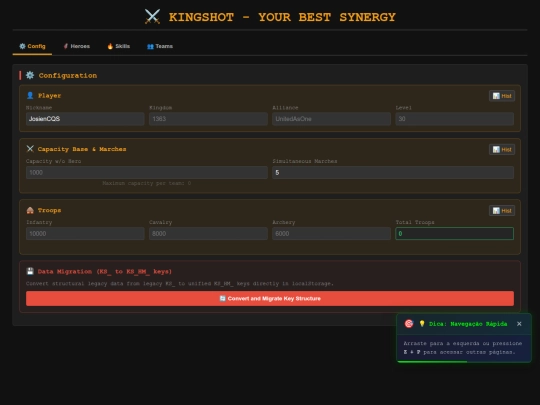Switch to the Skills tab
The width and height of the screenshot is (540, 405).
[x=118, y=46]
